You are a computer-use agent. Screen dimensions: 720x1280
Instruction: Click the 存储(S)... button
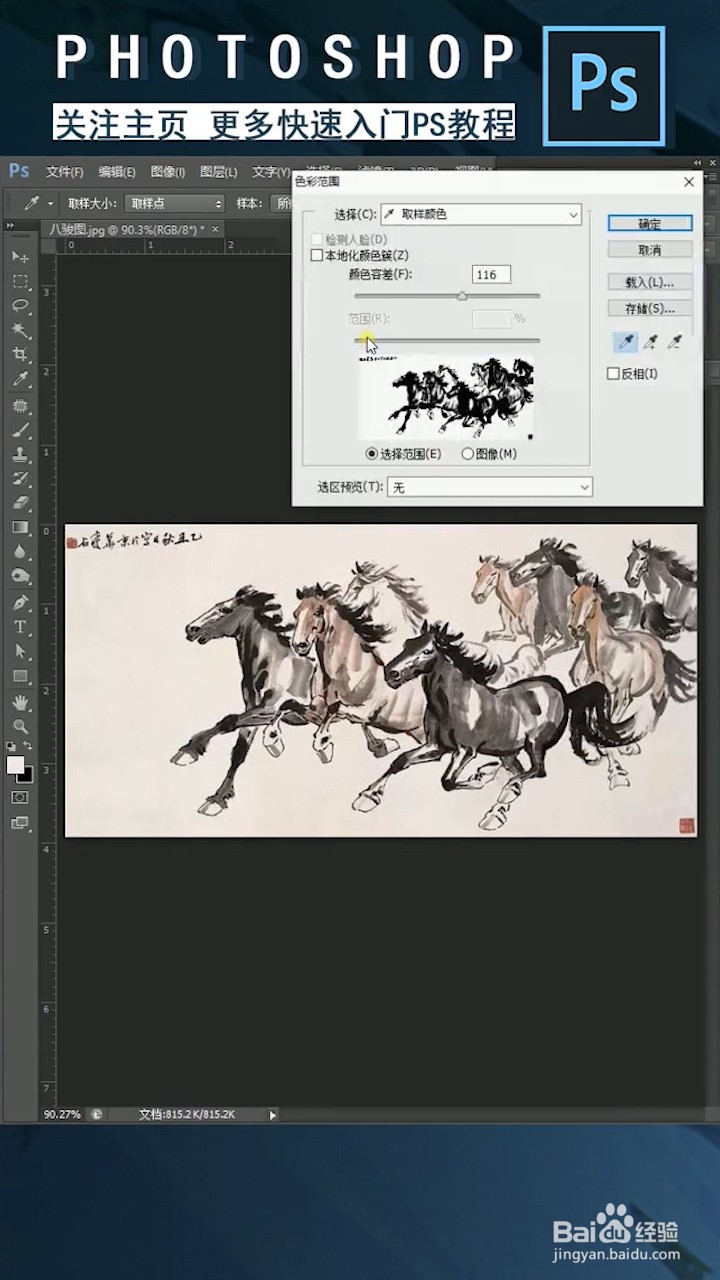[x=650, y=308]
